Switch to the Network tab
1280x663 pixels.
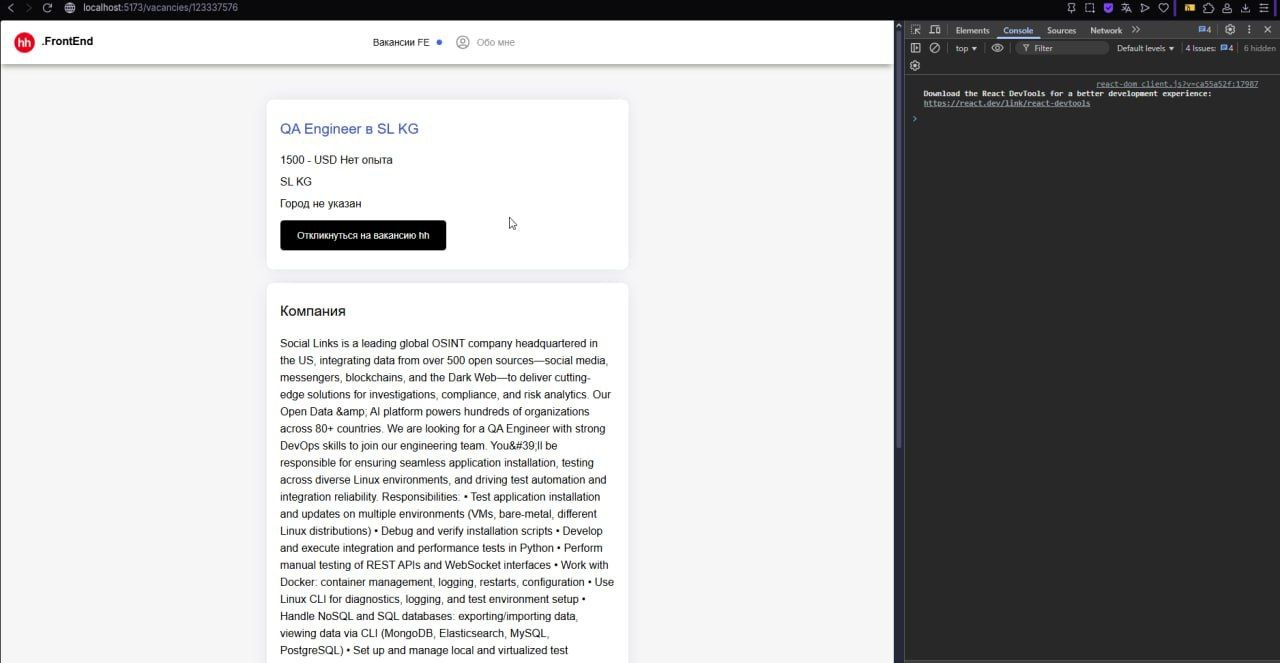click(1106, 31)
